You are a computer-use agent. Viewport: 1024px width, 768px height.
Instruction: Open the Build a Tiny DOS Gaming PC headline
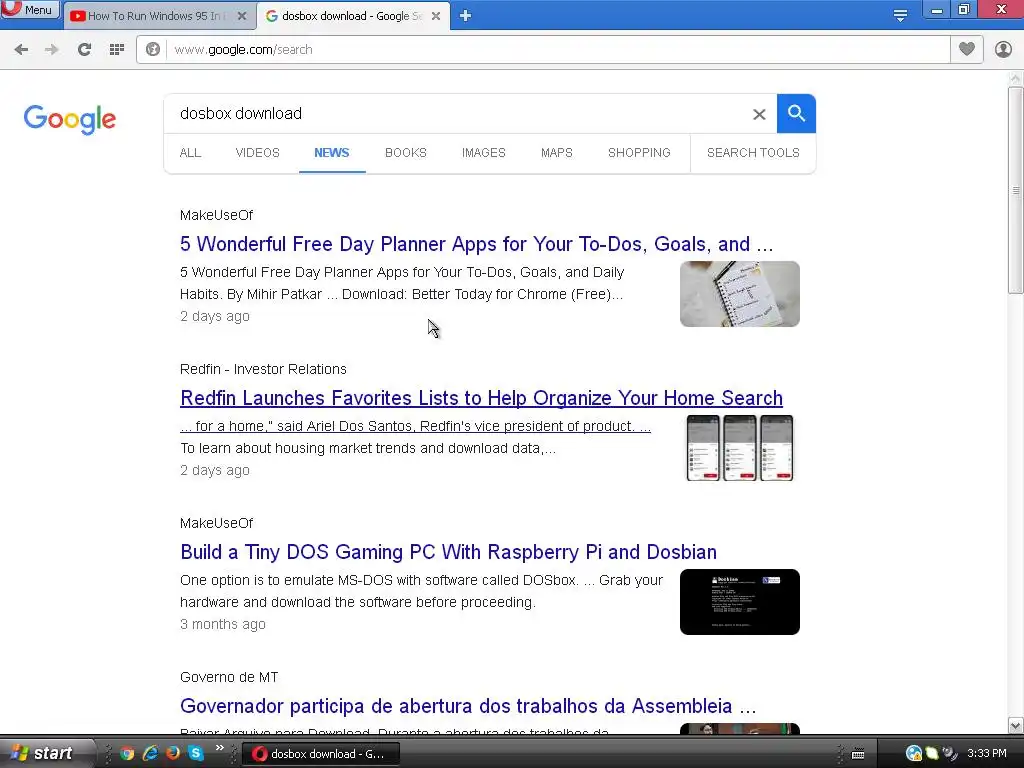tap(448, 552)
